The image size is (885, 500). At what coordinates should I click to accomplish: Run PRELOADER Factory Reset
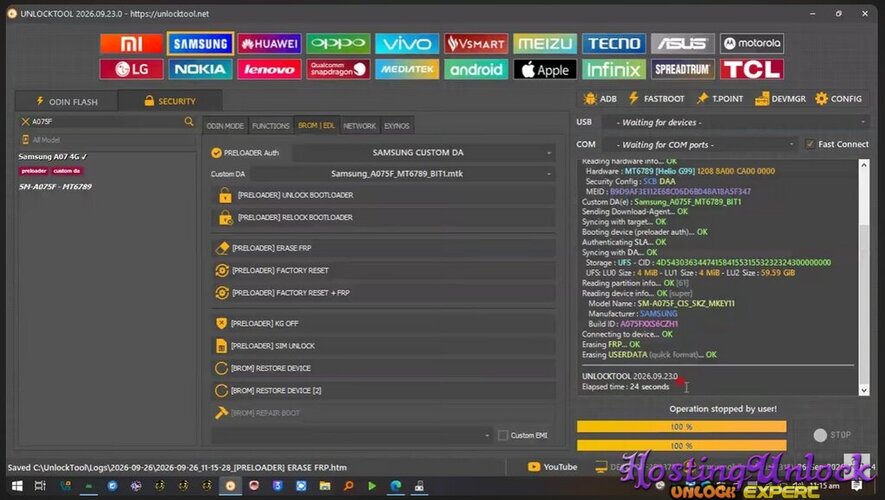(384, 270)
